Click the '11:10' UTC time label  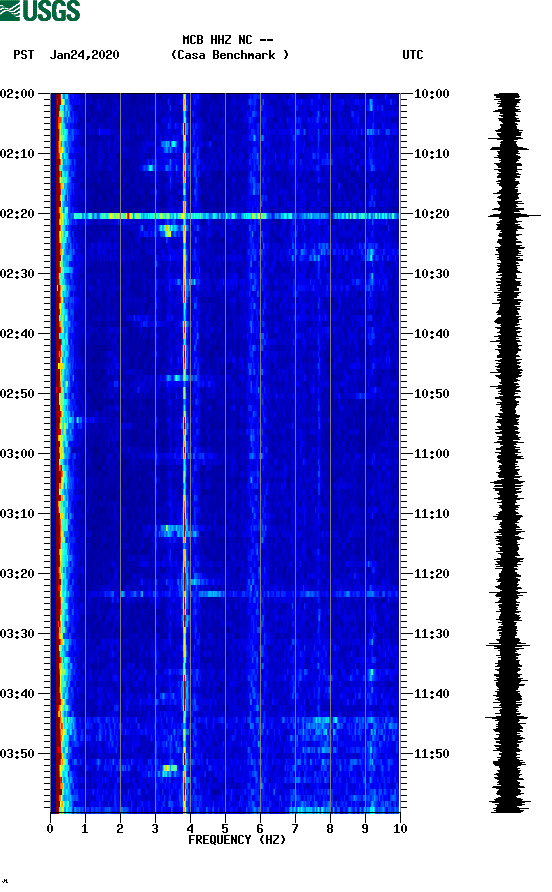(x=431, y=514)
